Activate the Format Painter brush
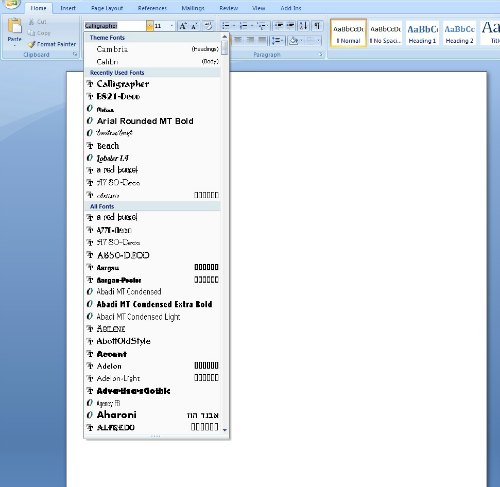 click(x=52, y=44)
